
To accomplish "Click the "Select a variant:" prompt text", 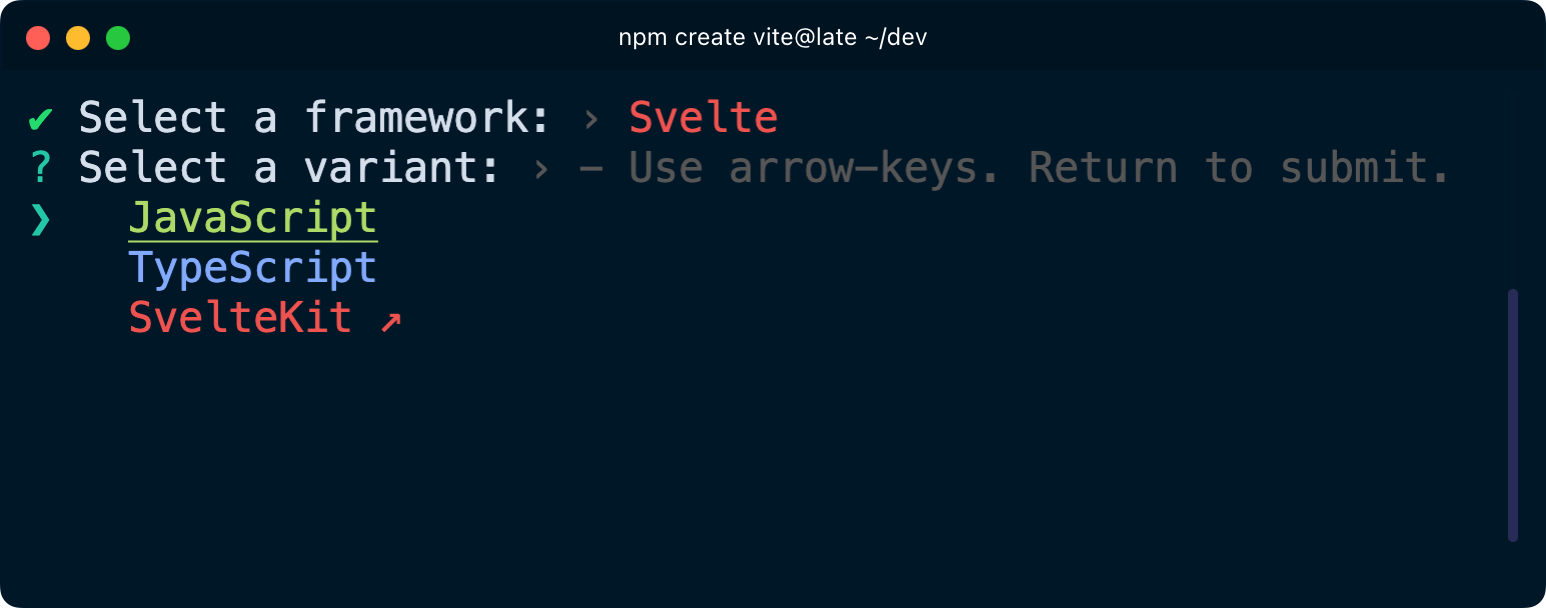I will (290, 168).
